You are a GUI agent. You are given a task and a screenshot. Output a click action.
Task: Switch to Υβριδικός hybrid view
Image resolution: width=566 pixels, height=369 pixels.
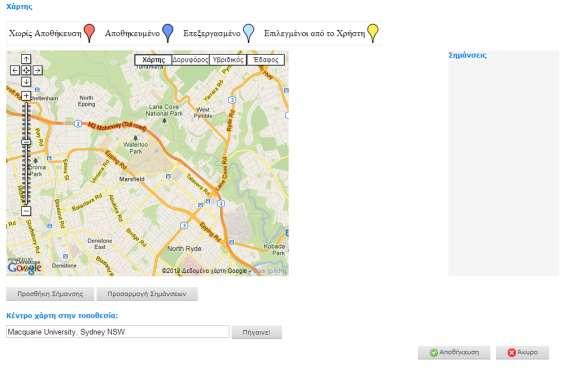(228, 60)
